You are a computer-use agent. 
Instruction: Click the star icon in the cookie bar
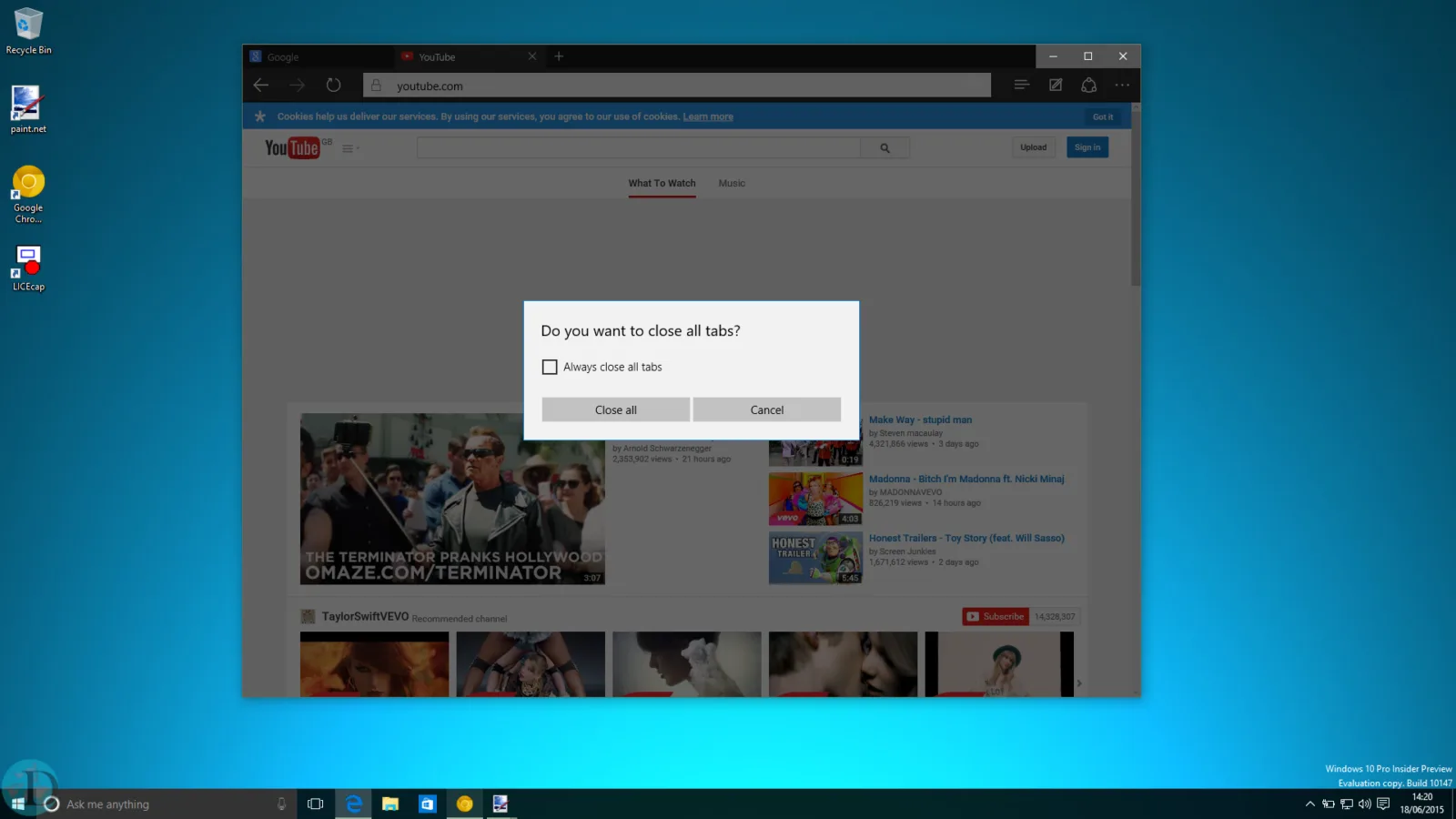pos(260,116)
